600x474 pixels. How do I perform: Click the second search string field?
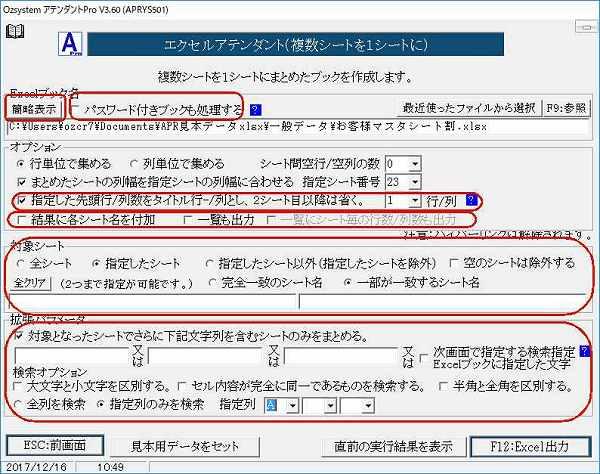(205, 355)
